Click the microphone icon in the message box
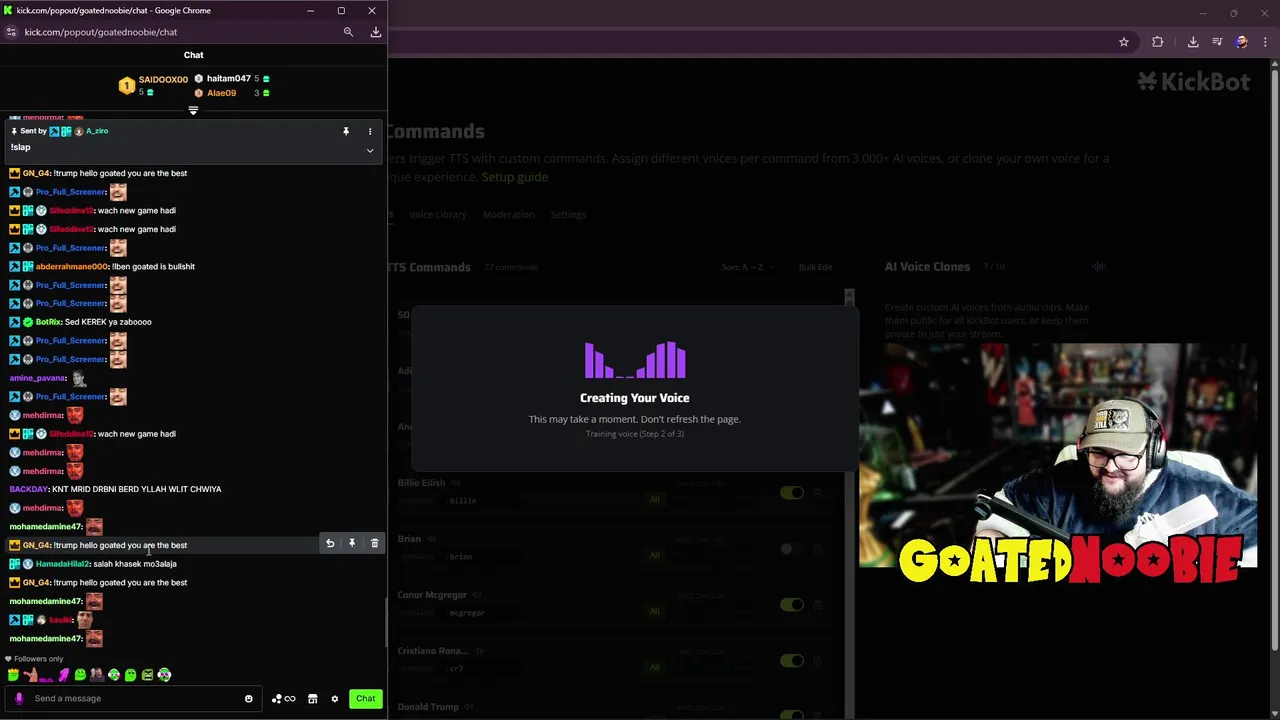This screenshot has height=720, width=1280. [x=19, y=699]
